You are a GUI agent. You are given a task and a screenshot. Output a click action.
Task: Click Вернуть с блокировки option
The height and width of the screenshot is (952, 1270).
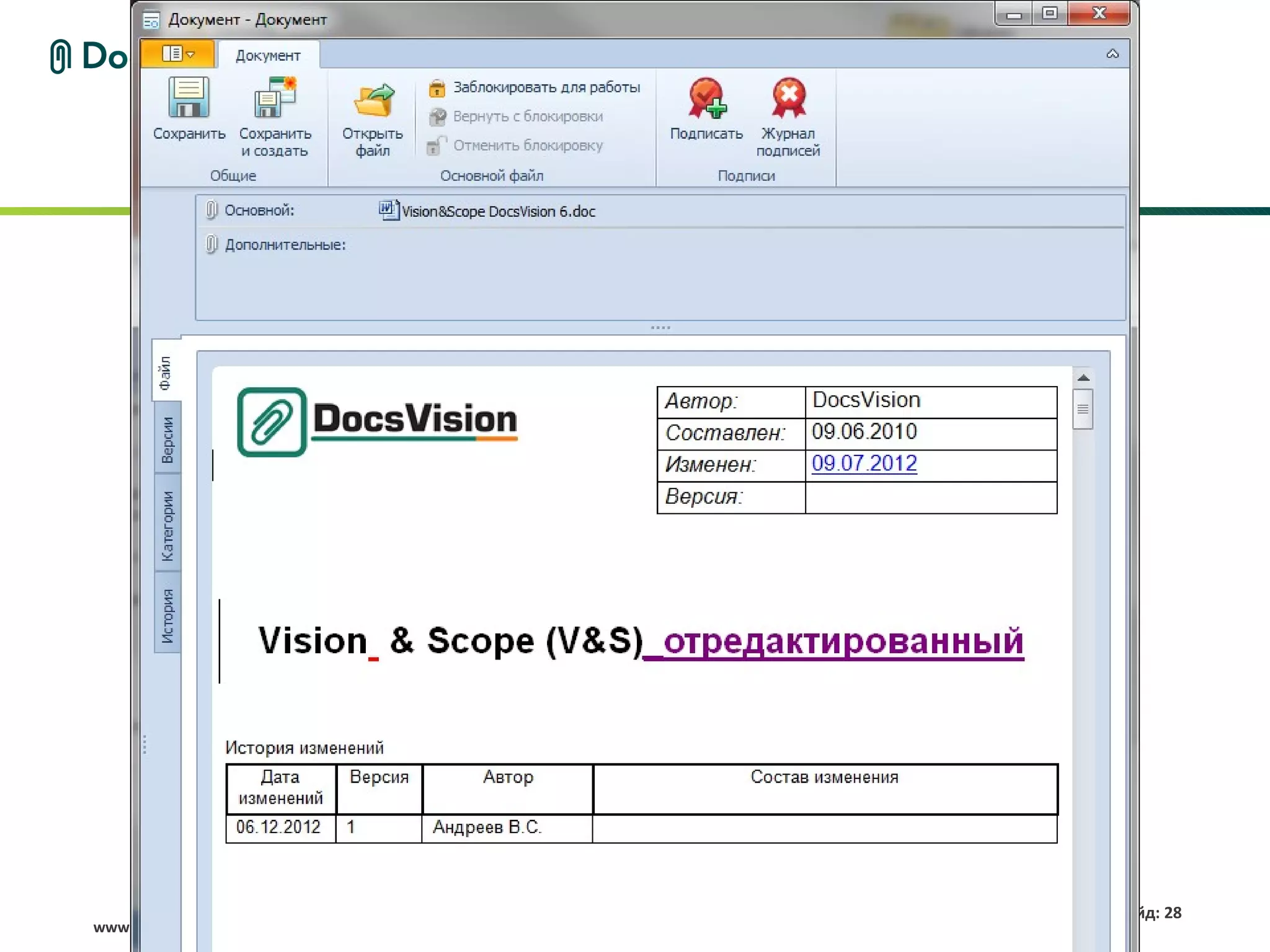click(x=516, y=117)
